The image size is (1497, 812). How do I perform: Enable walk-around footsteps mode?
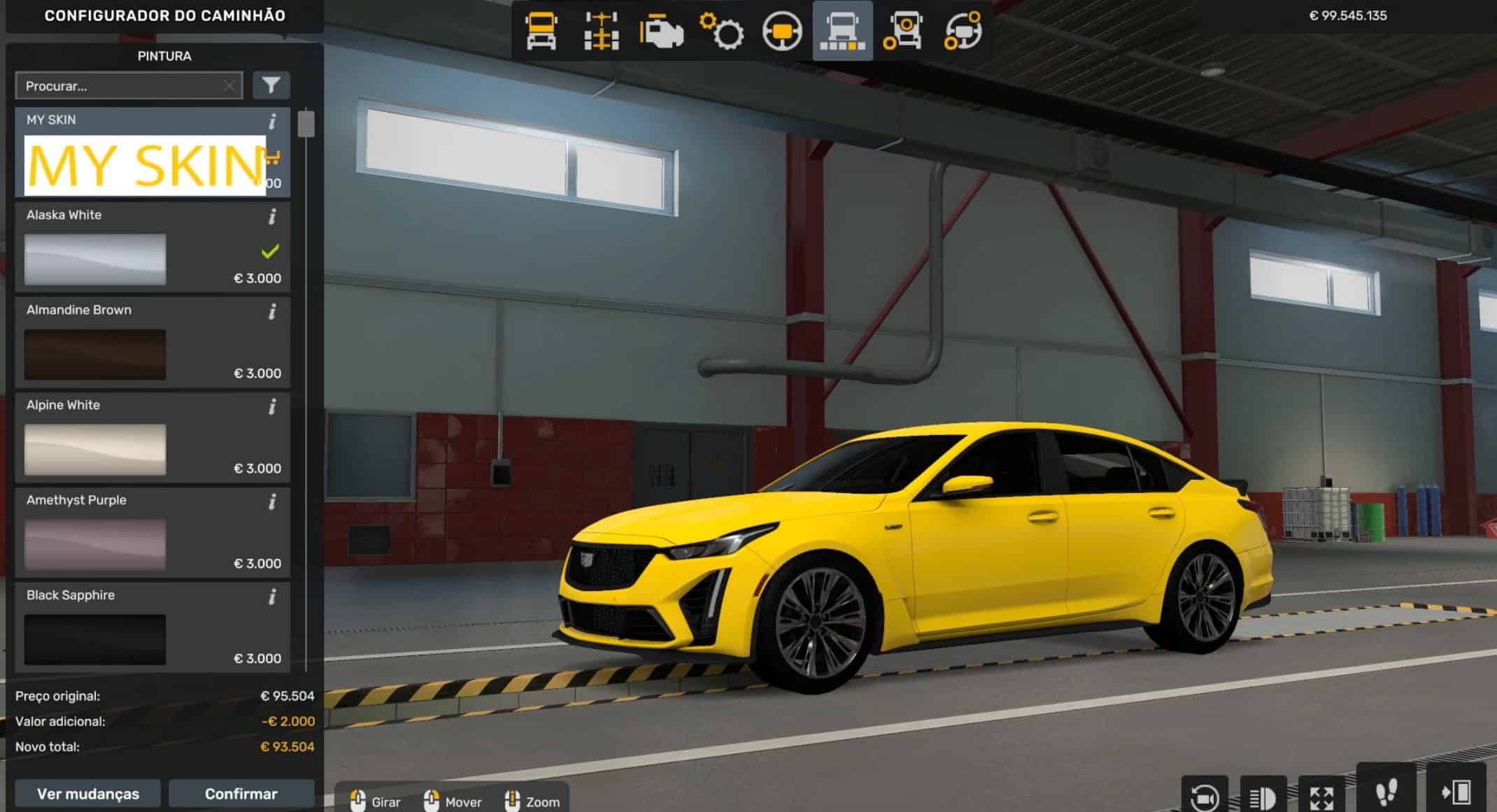click(x=1386, y=792)
